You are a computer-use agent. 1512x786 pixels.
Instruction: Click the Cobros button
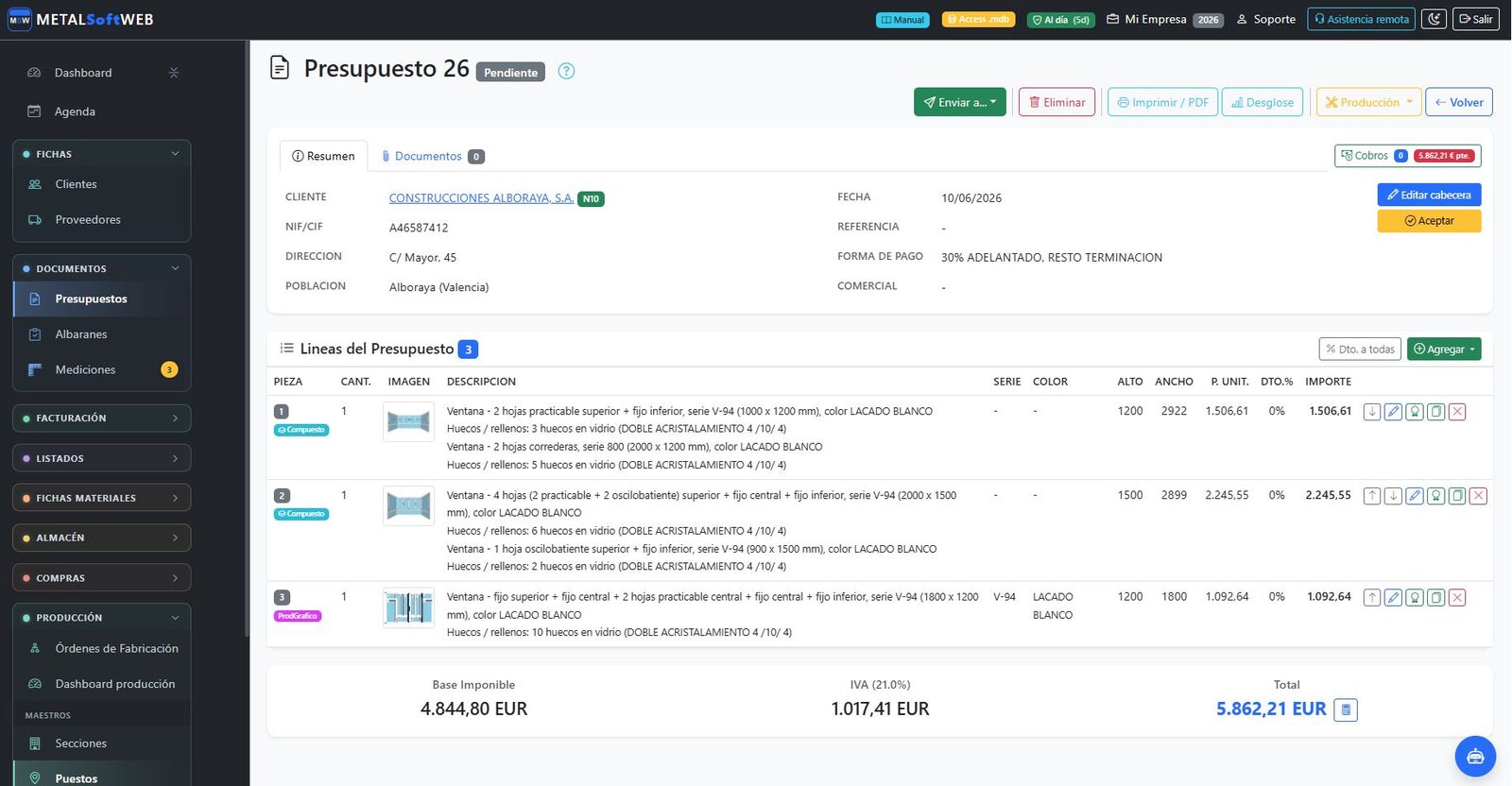1407,156
